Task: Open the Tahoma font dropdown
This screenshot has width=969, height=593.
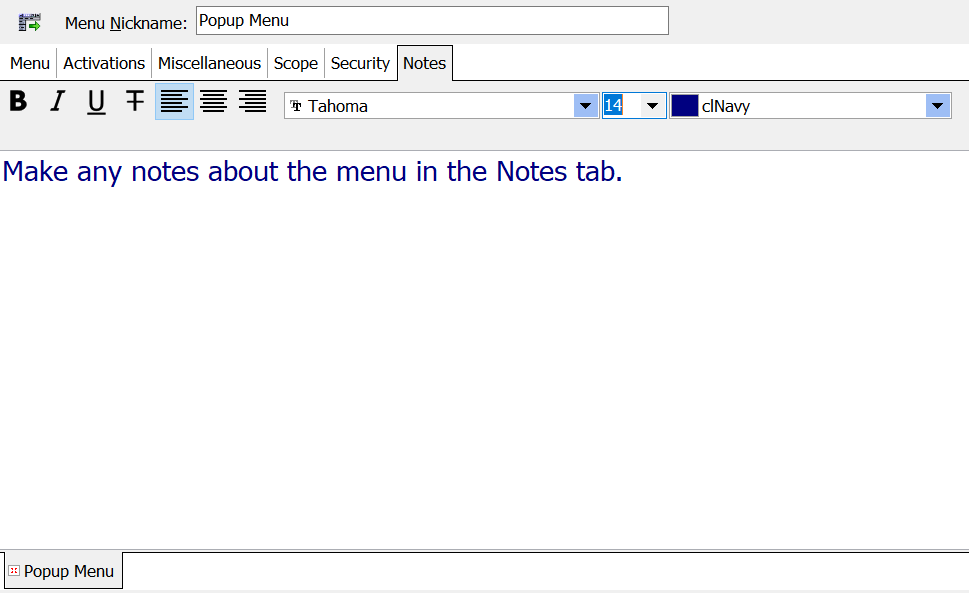Action: (585, 106)
